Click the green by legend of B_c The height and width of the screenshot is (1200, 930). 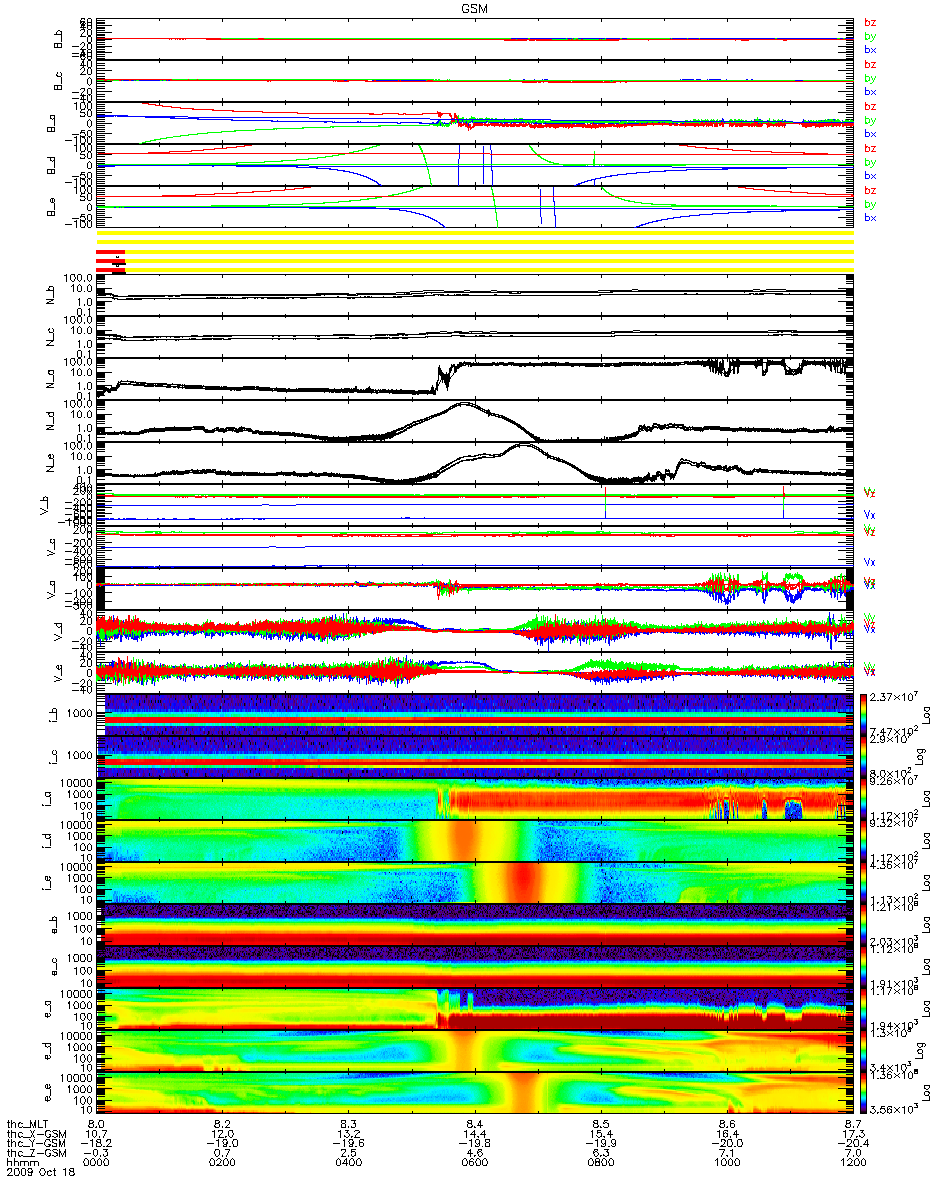tap(869, 78)
